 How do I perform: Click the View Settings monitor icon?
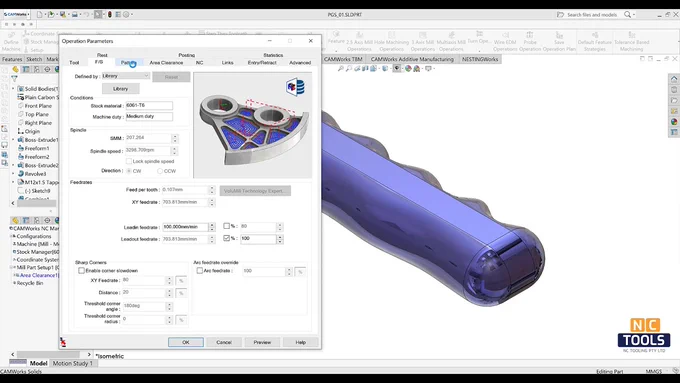coord(428,69)
